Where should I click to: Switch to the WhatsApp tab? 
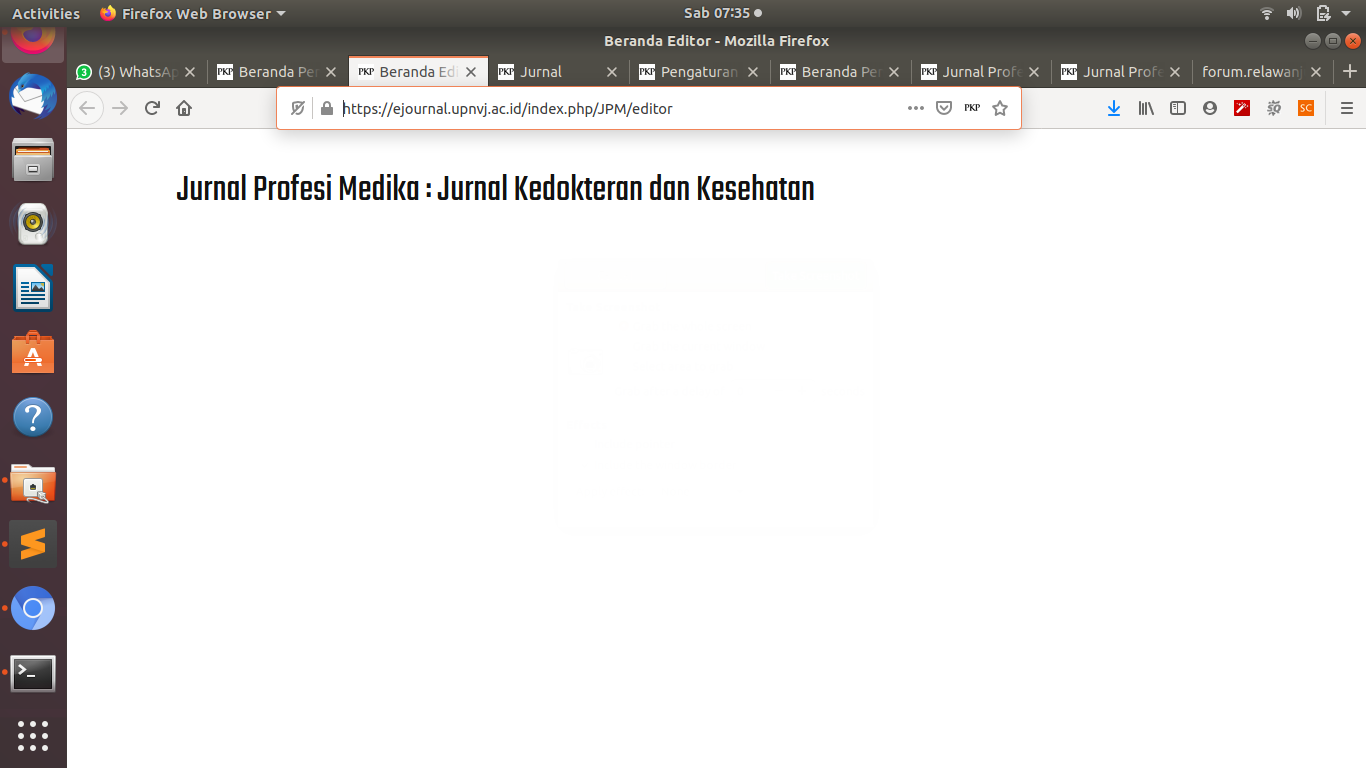pos(130,72)
